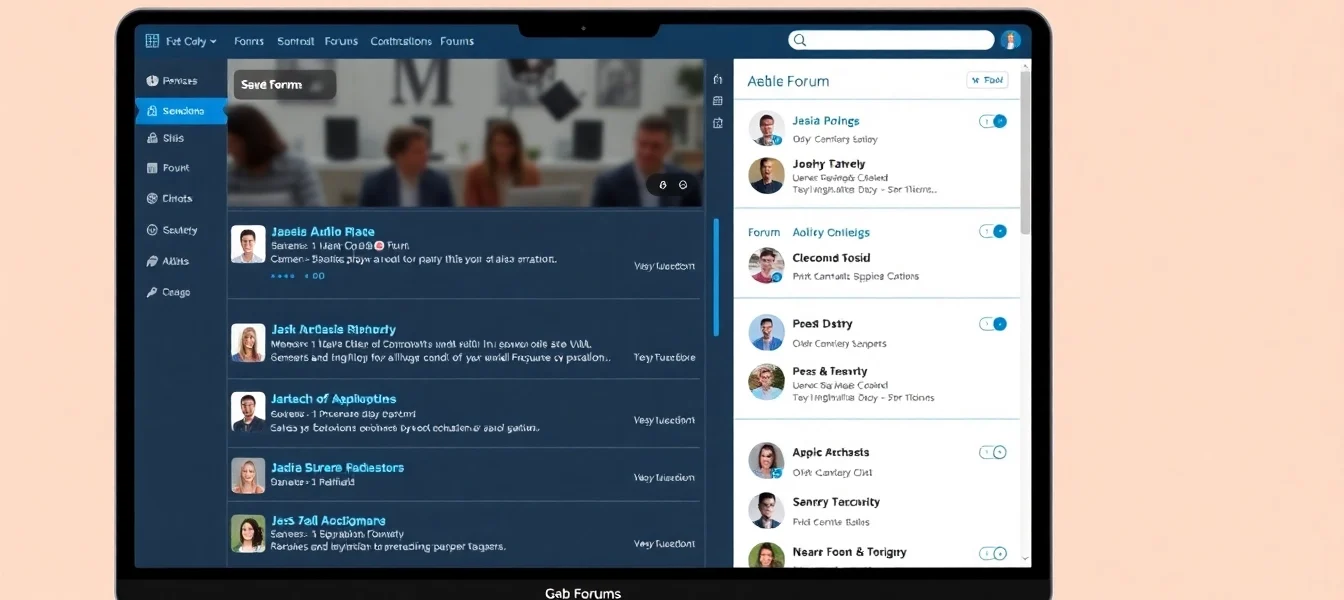Open the avatar on the Jask Ardasis Blehorty post

(248, 342)
